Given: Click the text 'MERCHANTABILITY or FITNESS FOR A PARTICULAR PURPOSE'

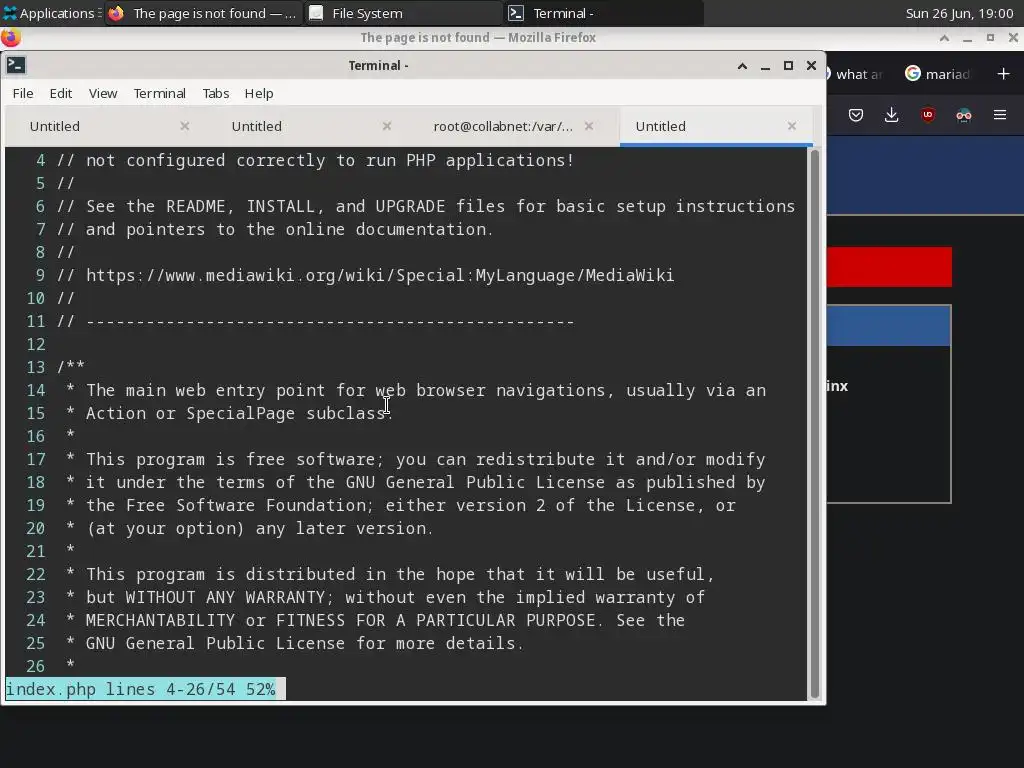Looking at the screenshot, I should click(x=340, y=620).
